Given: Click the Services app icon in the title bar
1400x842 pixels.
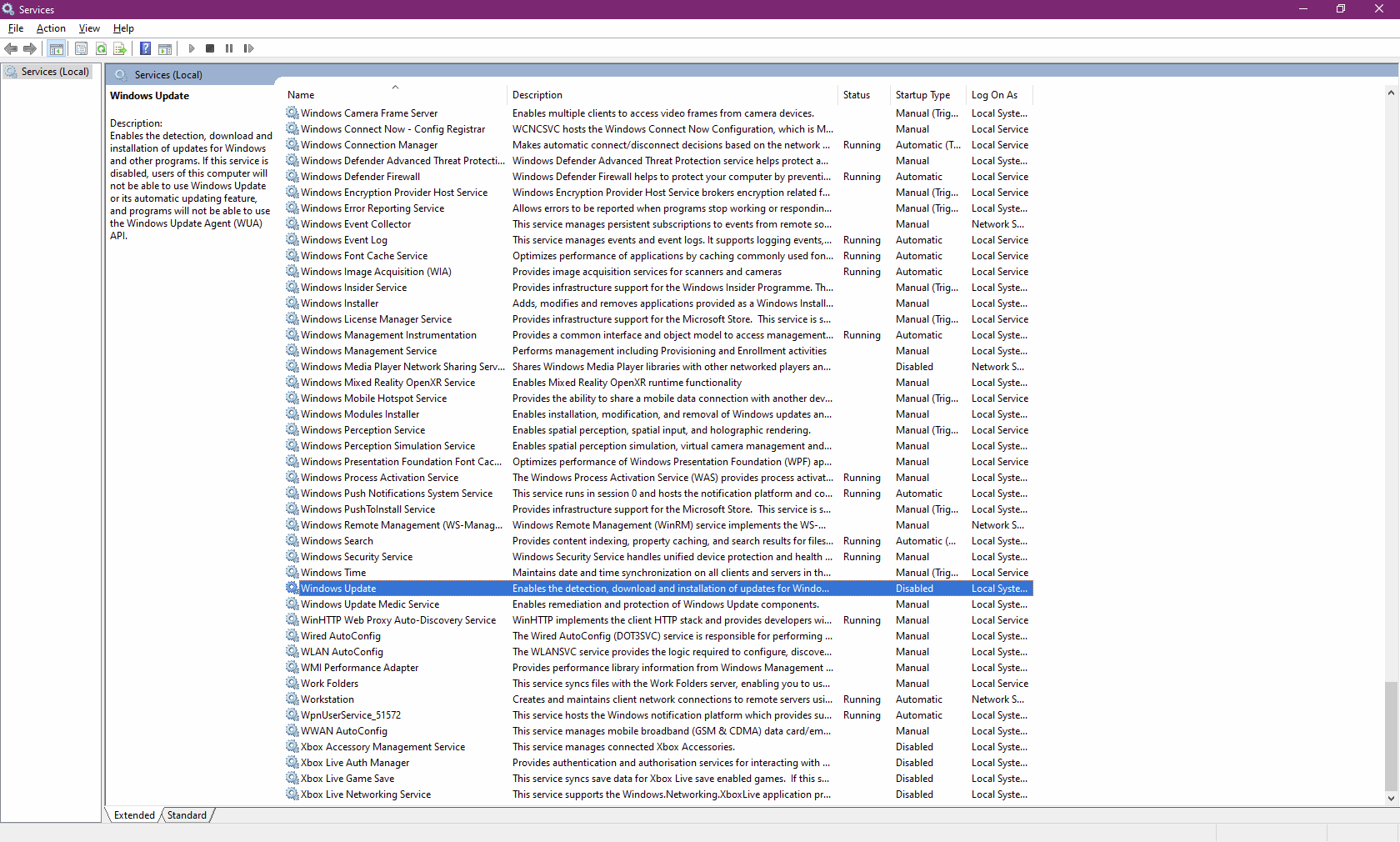Looking at the screenshot, I should (8, 9).
